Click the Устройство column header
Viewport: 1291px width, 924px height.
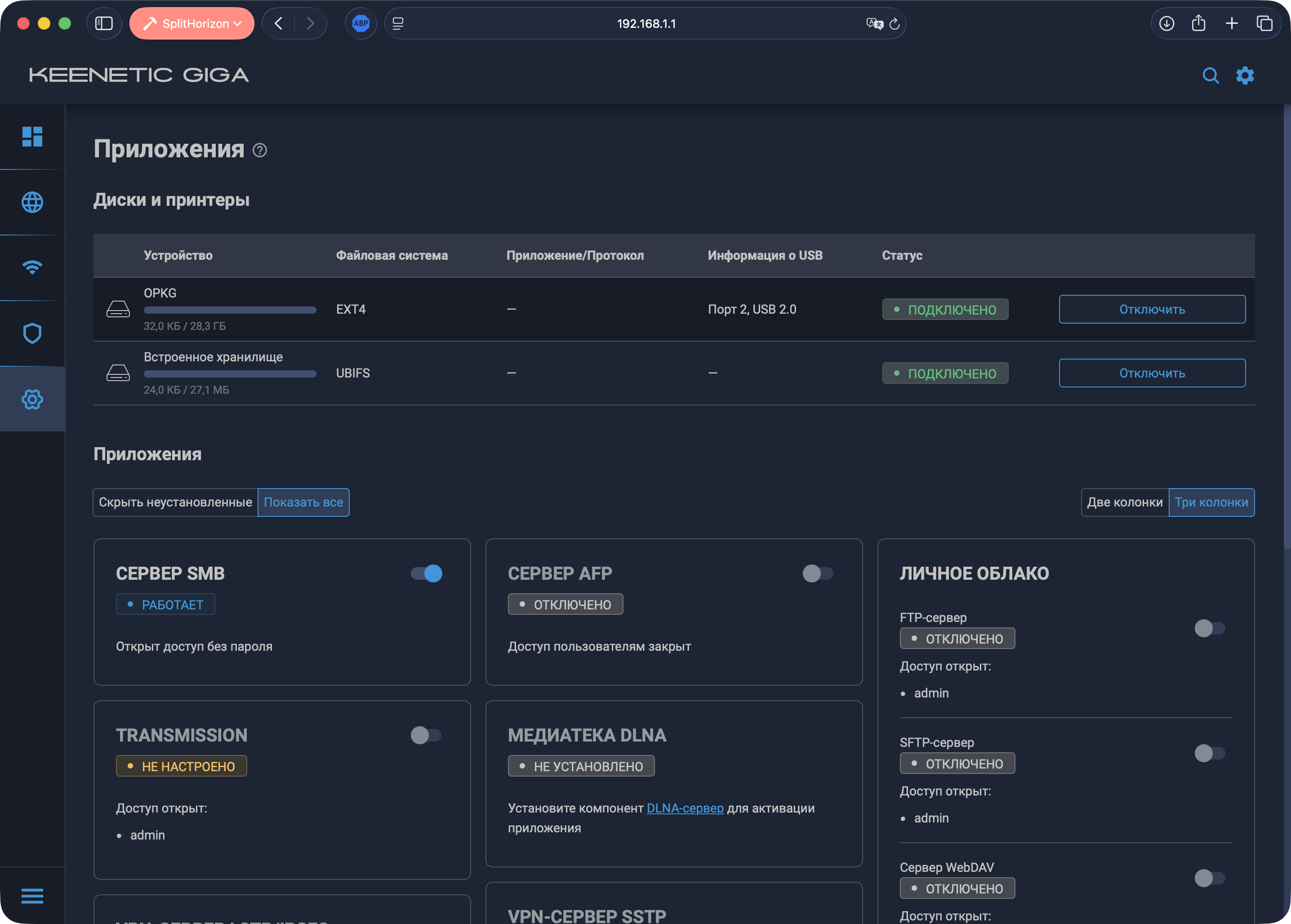pyautogui.click(x=178, y=255)
